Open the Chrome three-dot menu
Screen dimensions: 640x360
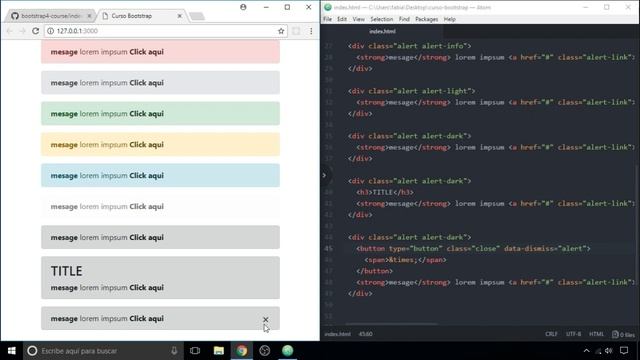(x=311, y=31)
